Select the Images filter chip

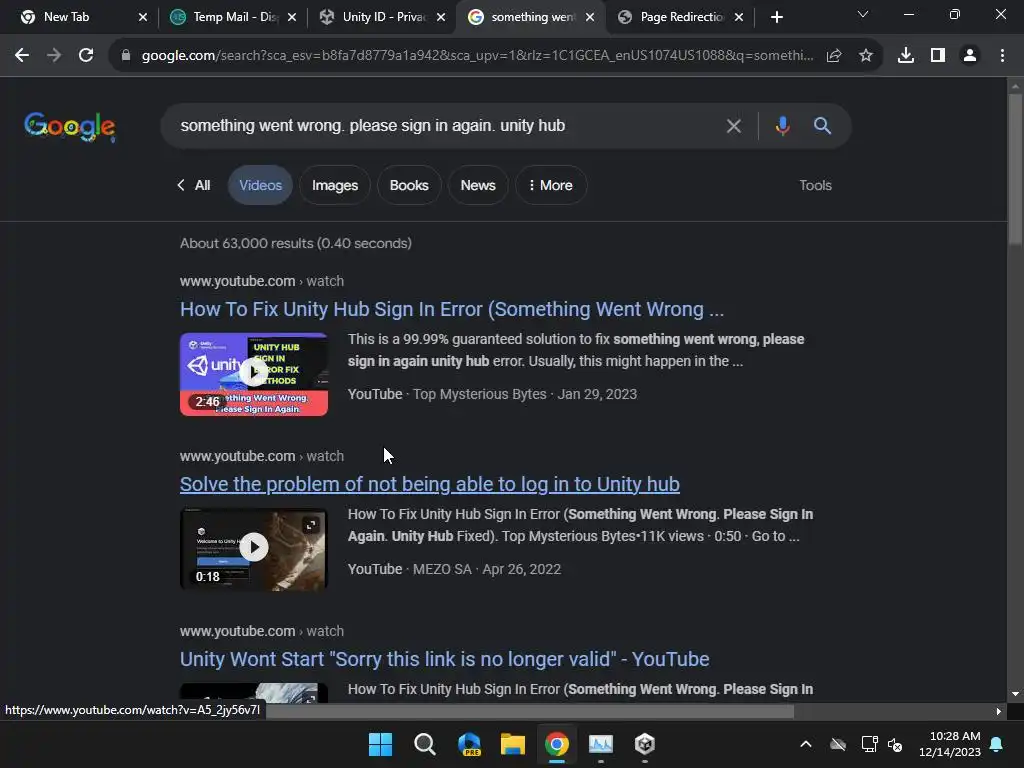[334, 185]
